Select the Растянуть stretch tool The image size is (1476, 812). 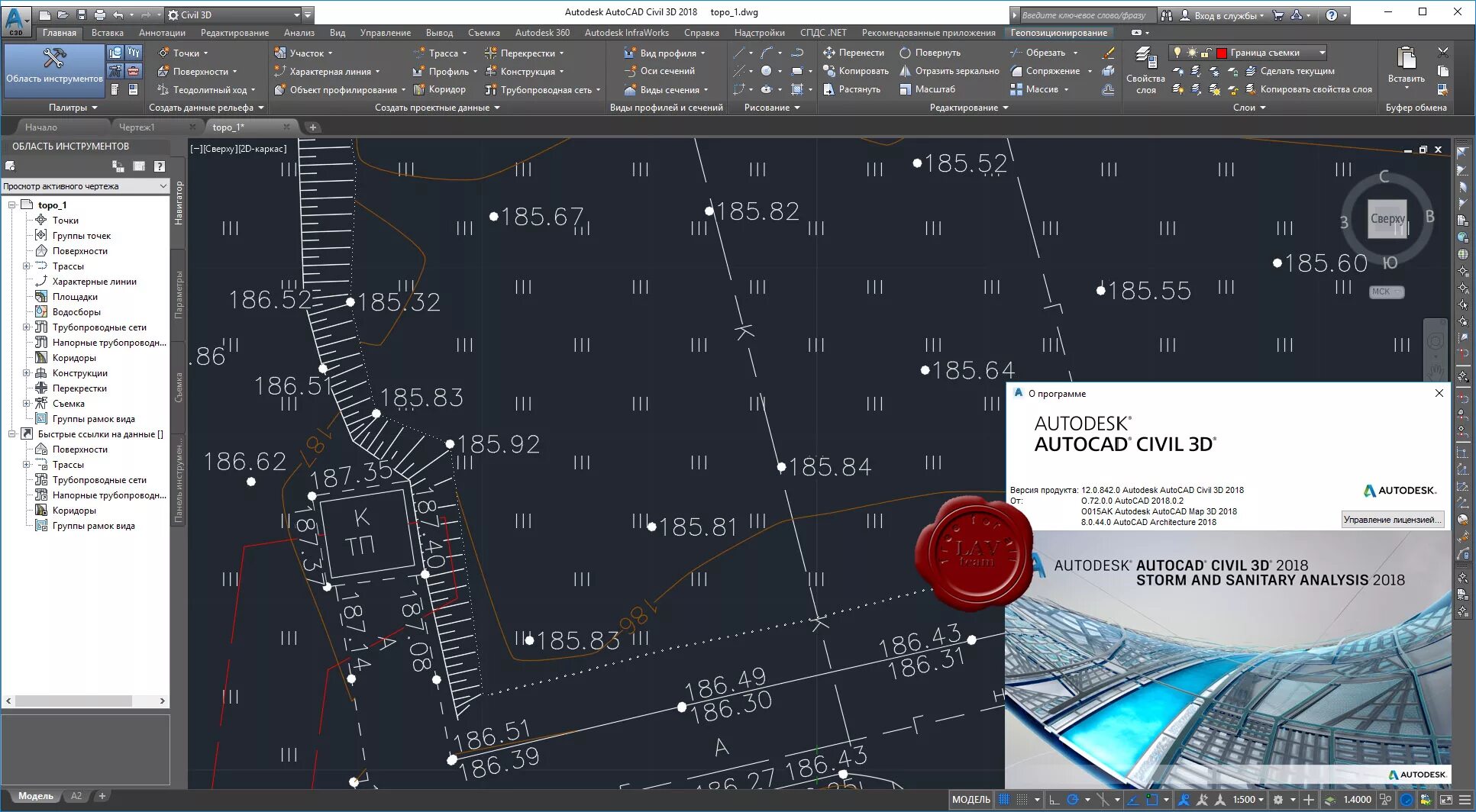click(x=852, y=89)
